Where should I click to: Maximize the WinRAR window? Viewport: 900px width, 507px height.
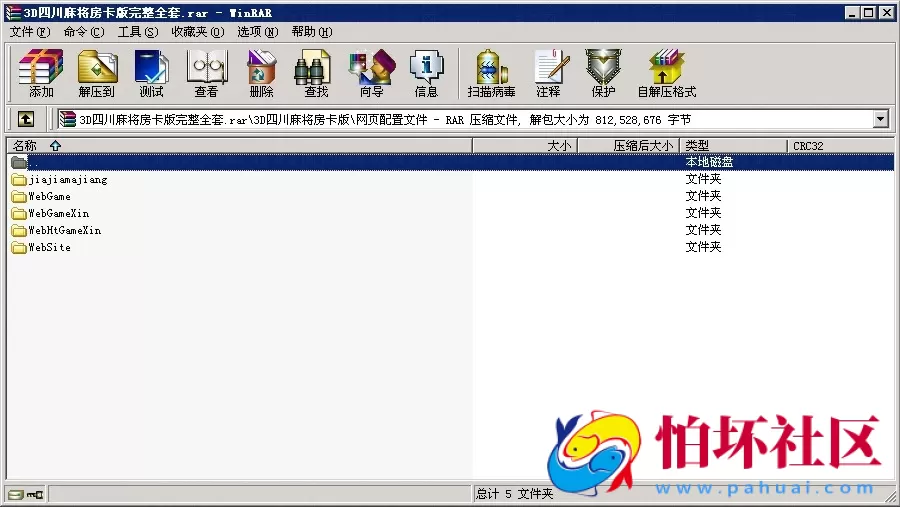pyautogui.click(x=869, y=13)
